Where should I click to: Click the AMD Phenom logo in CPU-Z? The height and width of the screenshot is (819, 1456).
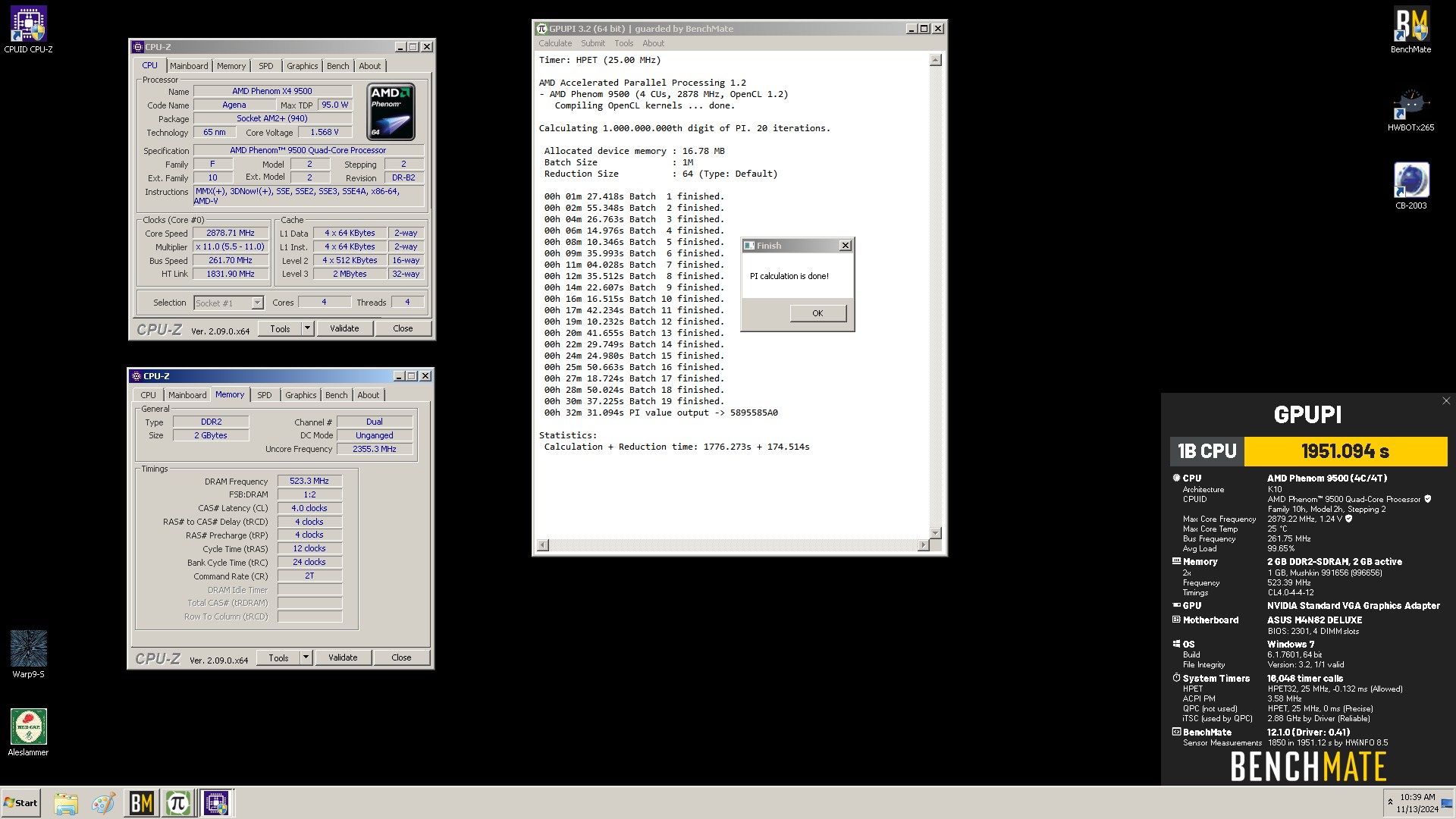point(391,112)
